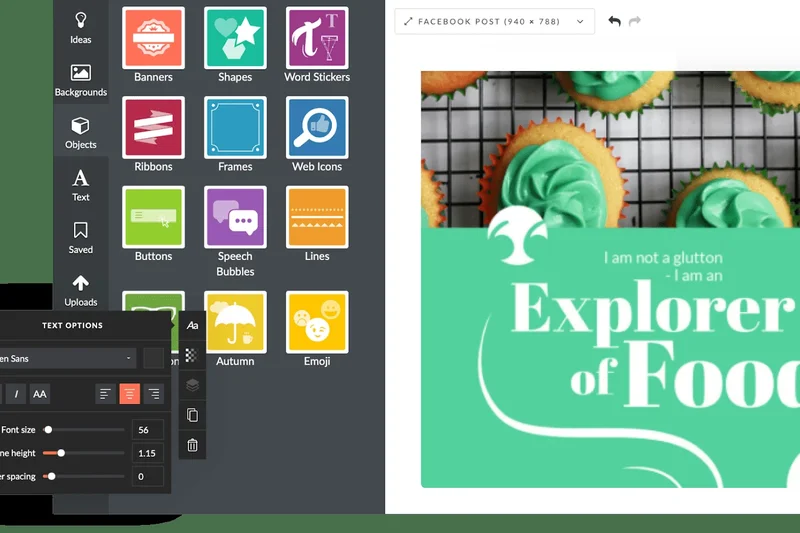The image size is (800, 533).
Task: Click the line height value field
Action: 148,453
